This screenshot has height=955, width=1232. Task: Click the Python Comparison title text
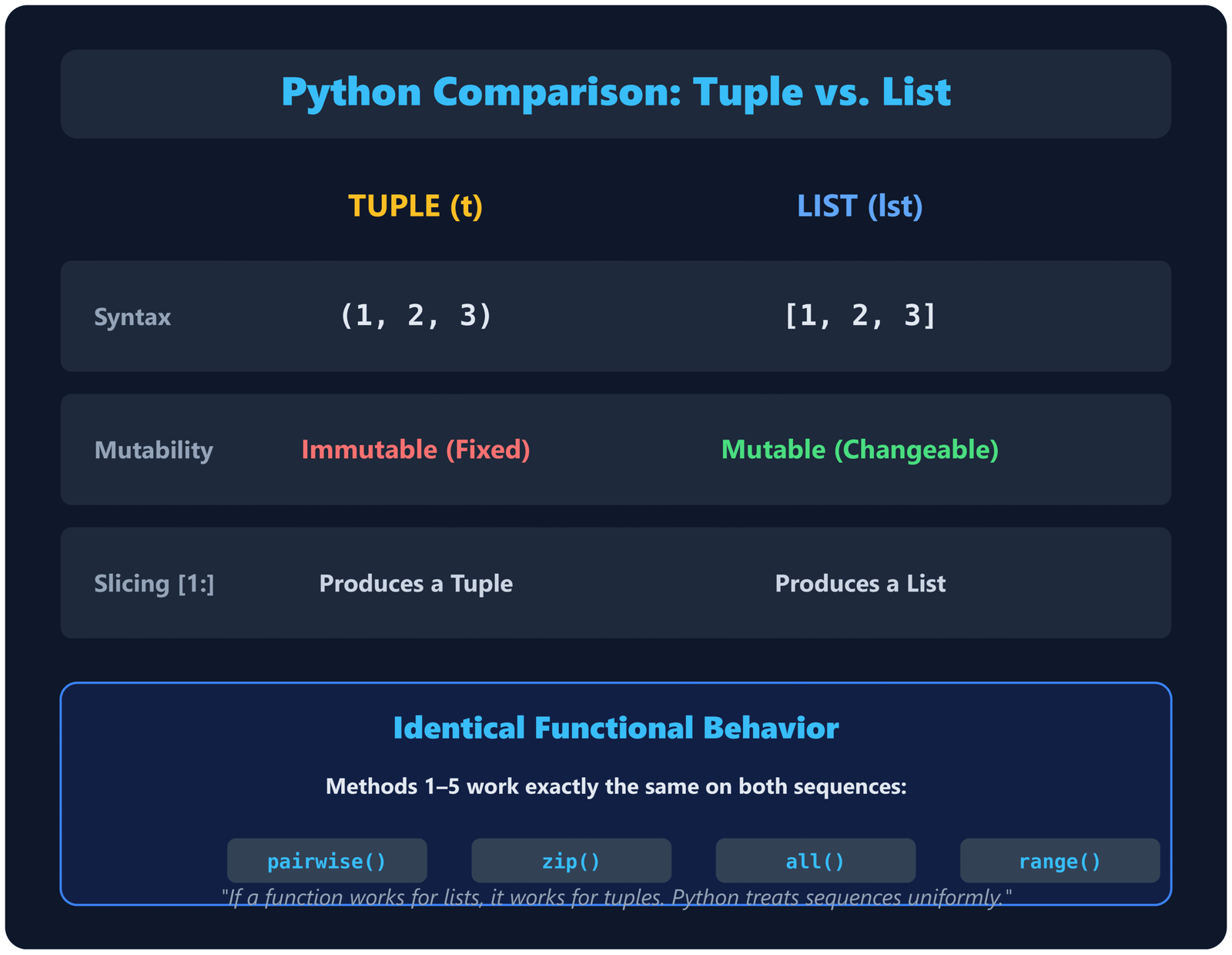coord(616,92)
